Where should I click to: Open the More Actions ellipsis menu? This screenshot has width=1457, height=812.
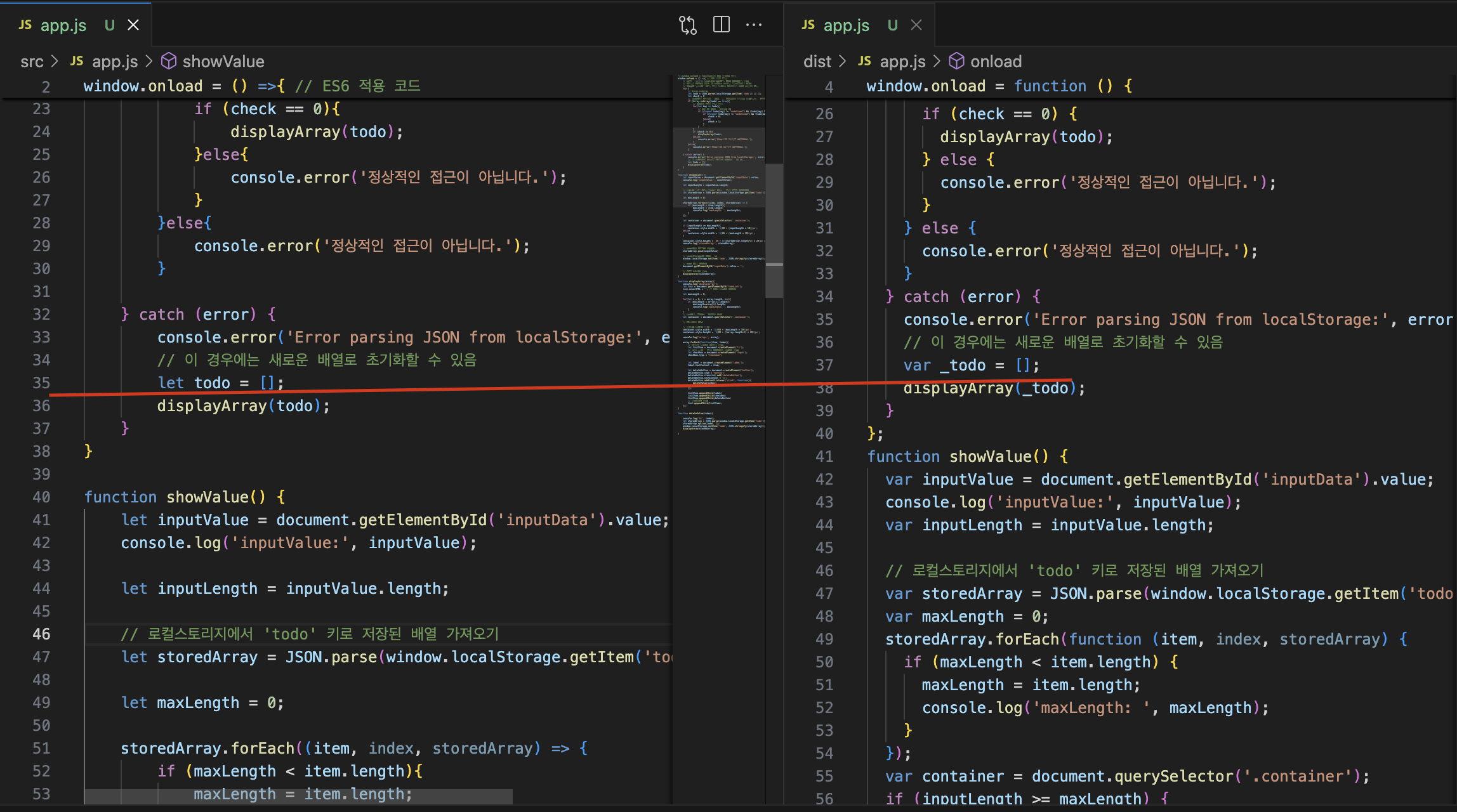point(754,25)
